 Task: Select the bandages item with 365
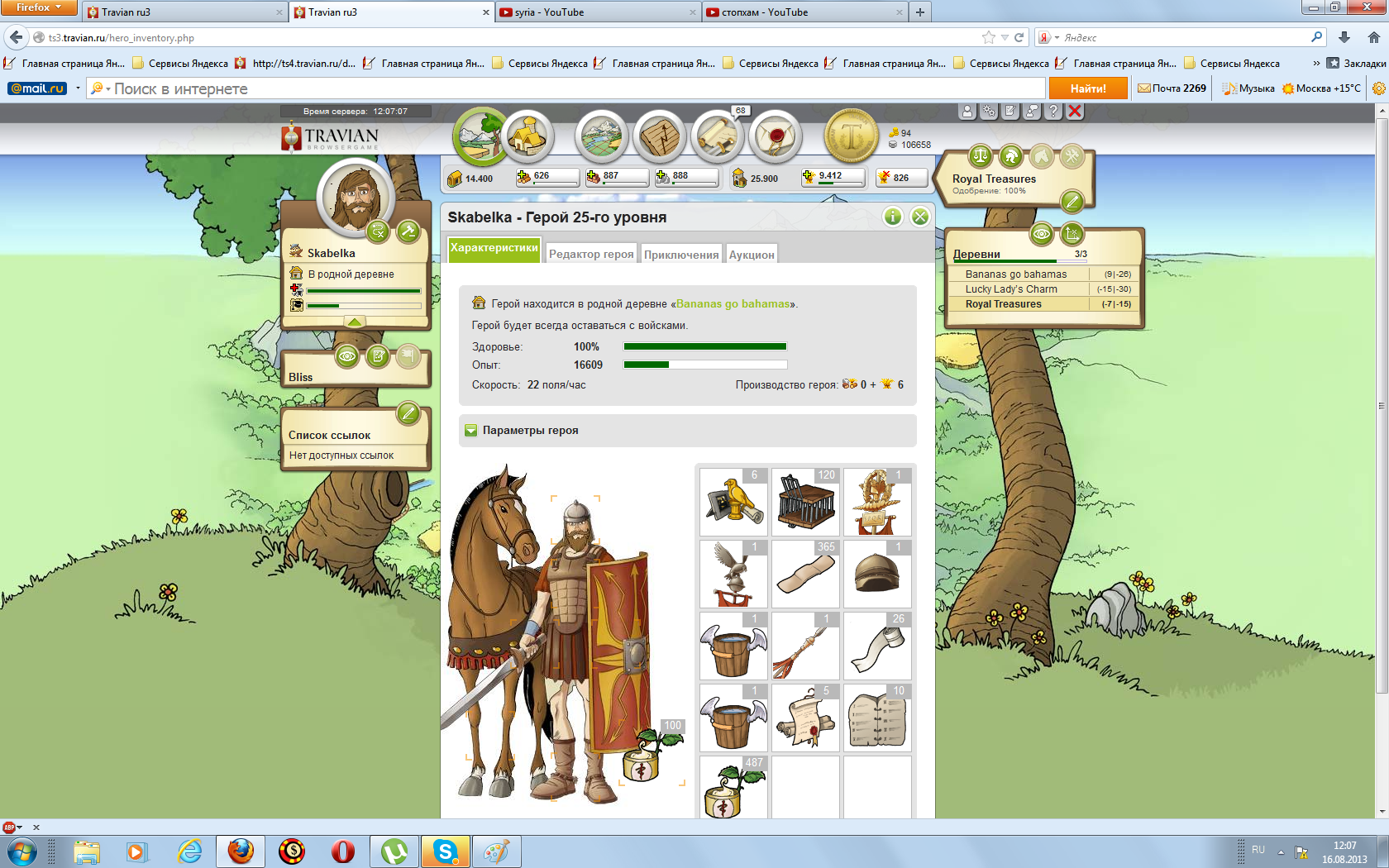click(x=805, y=574)
